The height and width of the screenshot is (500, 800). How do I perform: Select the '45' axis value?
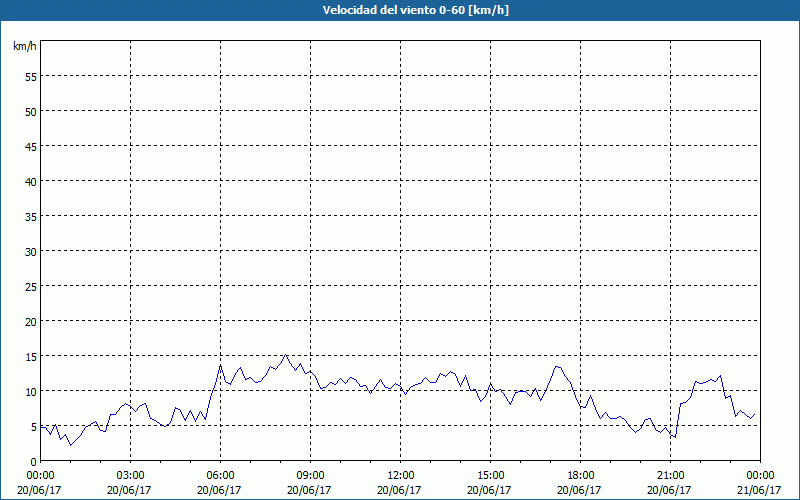coord(31,147)
